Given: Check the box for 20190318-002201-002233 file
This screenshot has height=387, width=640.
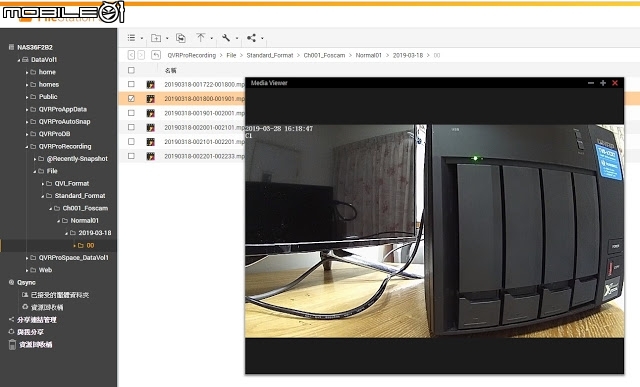Looking at the screenshot, I should tap(131, 156).
